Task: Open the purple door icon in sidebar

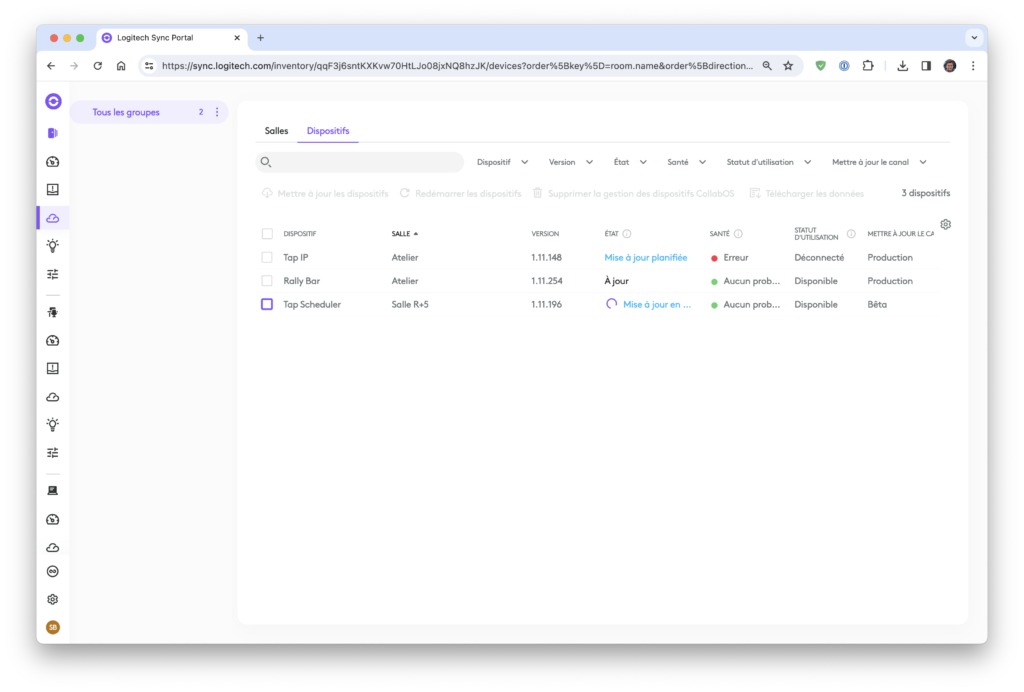Action: tap(53, 133)
